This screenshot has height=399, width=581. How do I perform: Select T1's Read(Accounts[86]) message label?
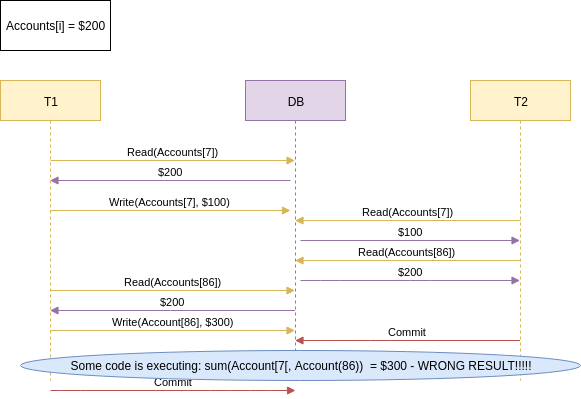(x=172, y=282)
